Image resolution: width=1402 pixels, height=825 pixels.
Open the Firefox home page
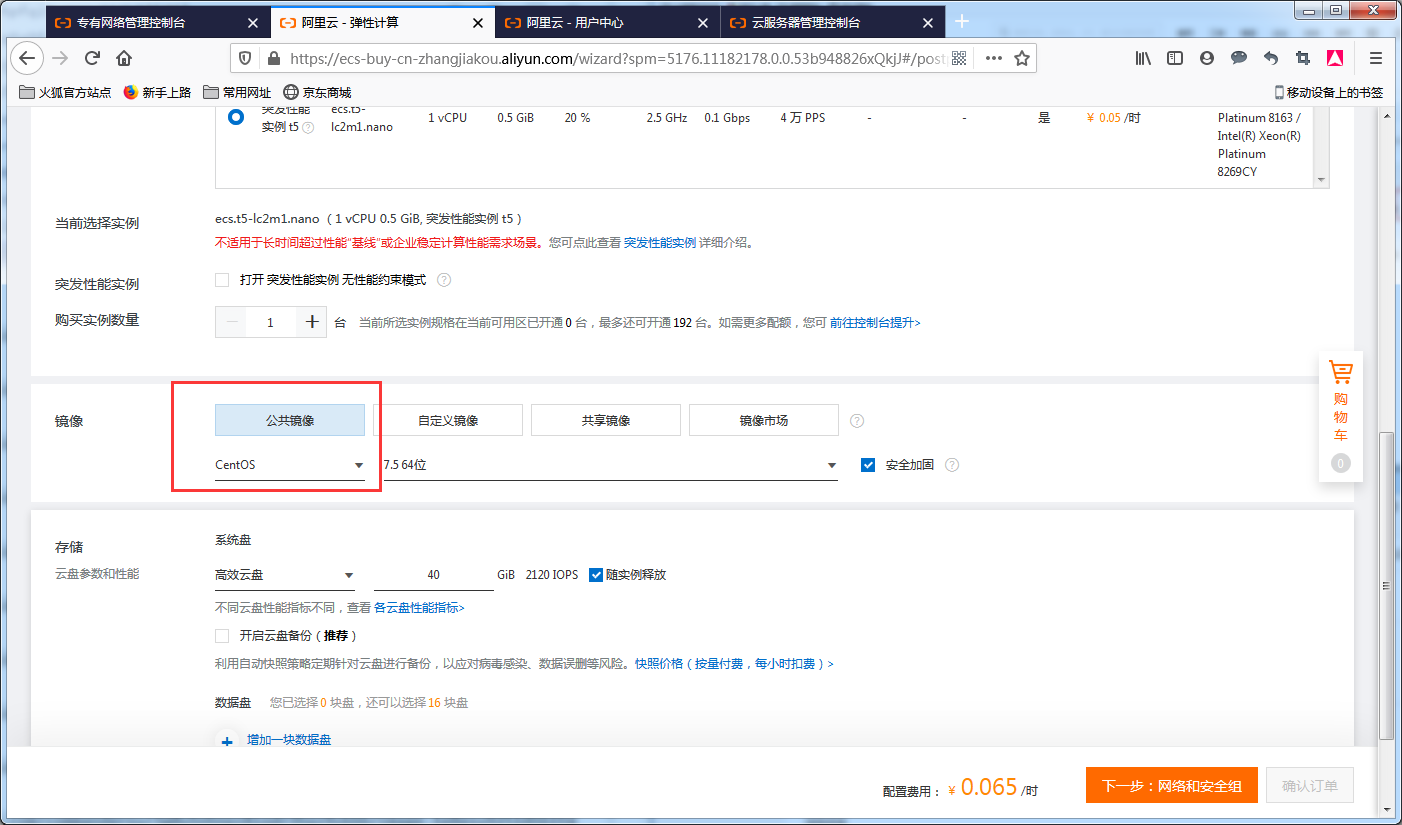[x=125, y=58]
